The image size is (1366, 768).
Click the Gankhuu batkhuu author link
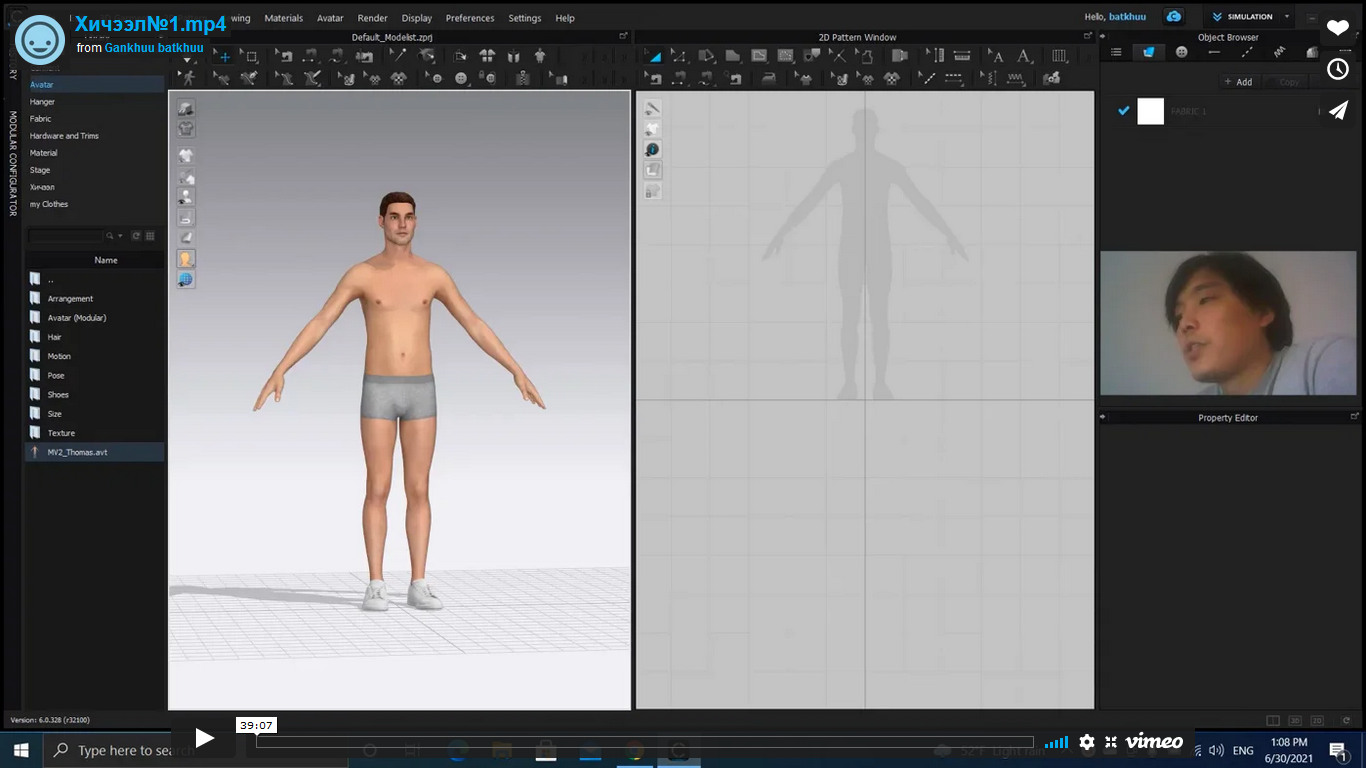point(154,48)
